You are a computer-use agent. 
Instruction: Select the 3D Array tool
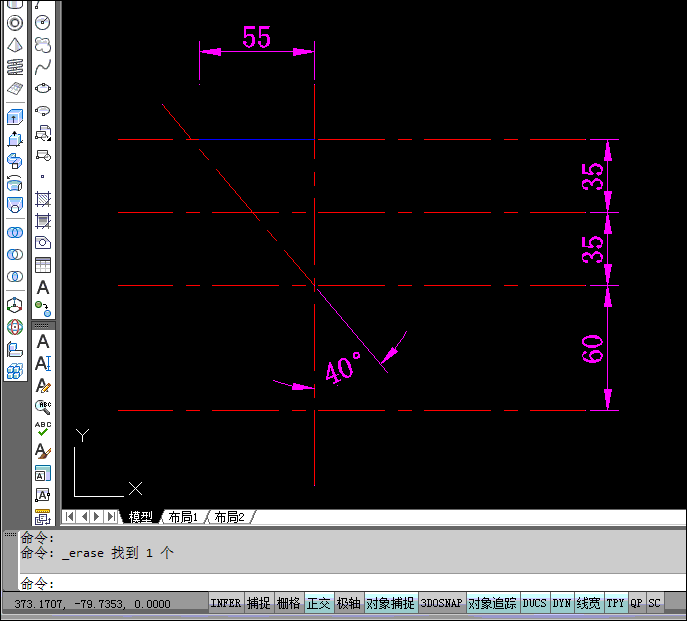[x=15, y=371]
